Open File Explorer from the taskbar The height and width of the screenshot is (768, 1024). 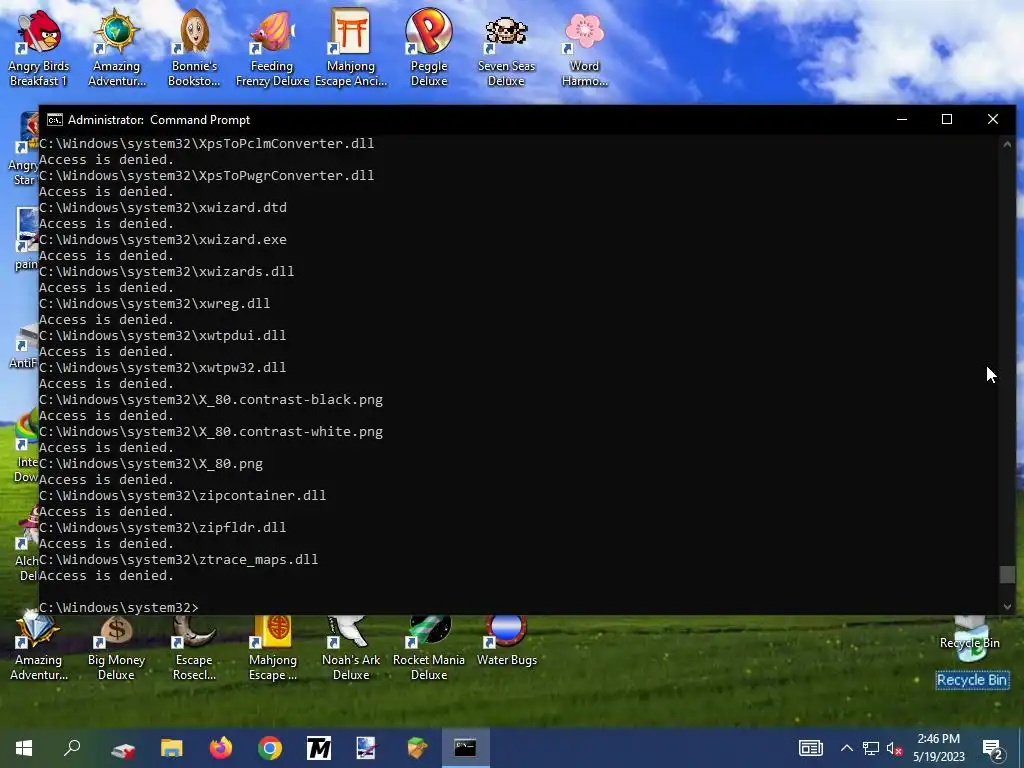tap(172, 748)
